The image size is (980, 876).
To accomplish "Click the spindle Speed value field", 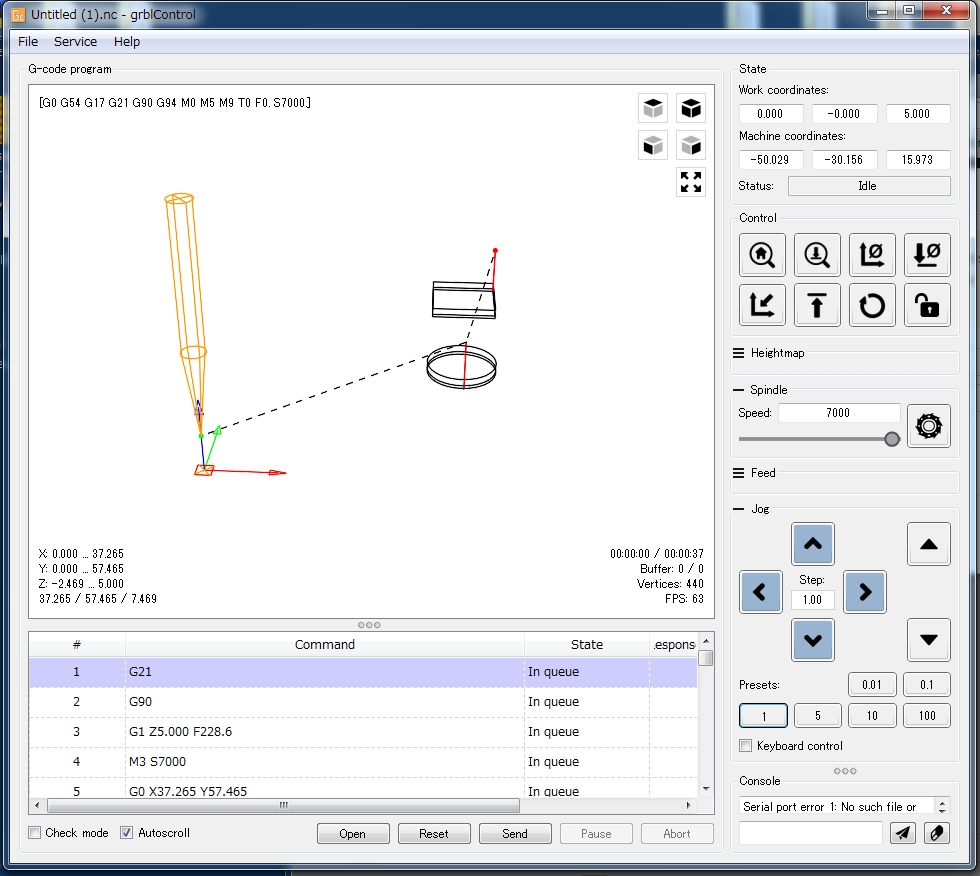I will coord(838,413).
